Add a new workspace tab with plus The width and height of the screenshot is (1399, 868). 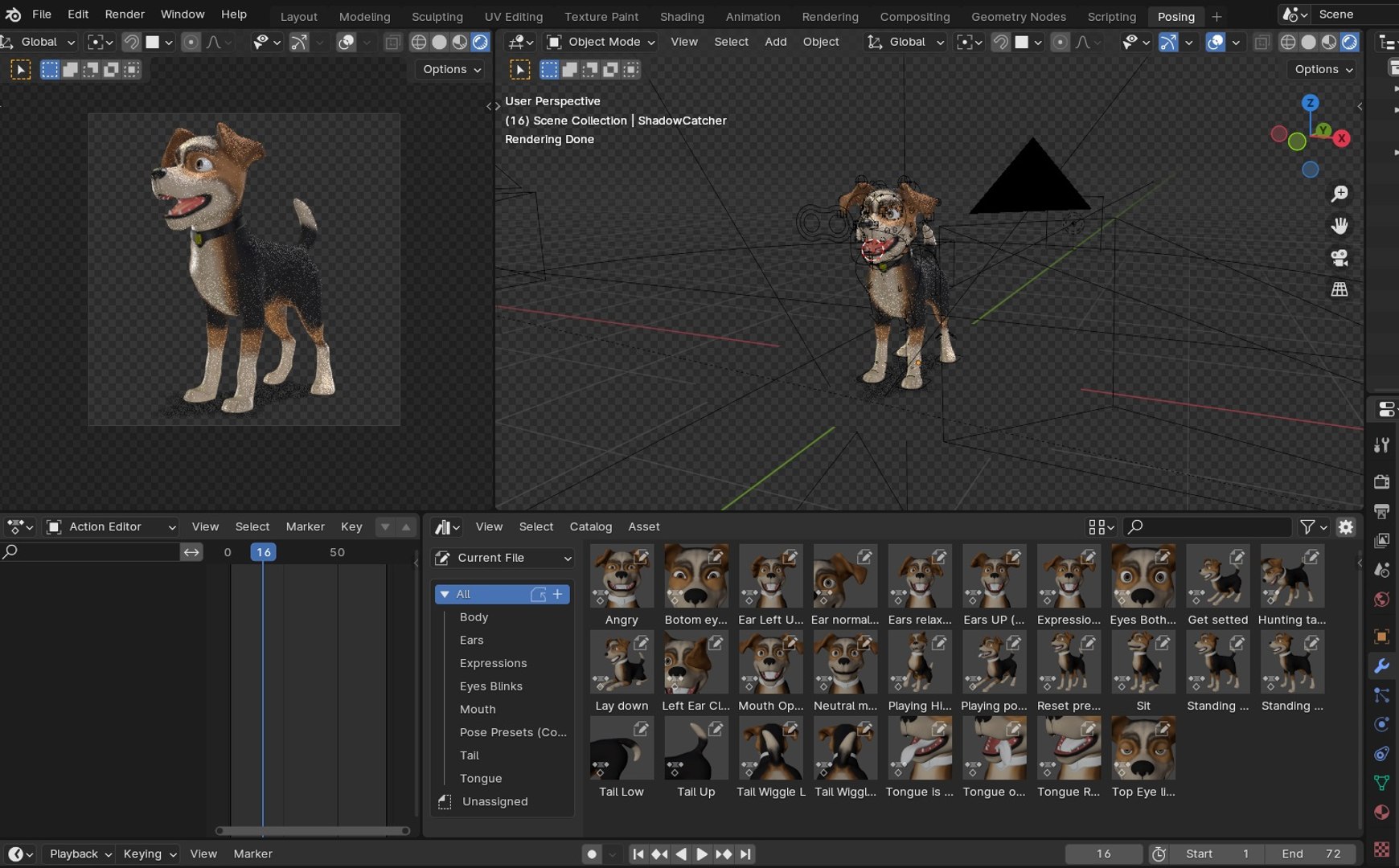pos(1216,16)
